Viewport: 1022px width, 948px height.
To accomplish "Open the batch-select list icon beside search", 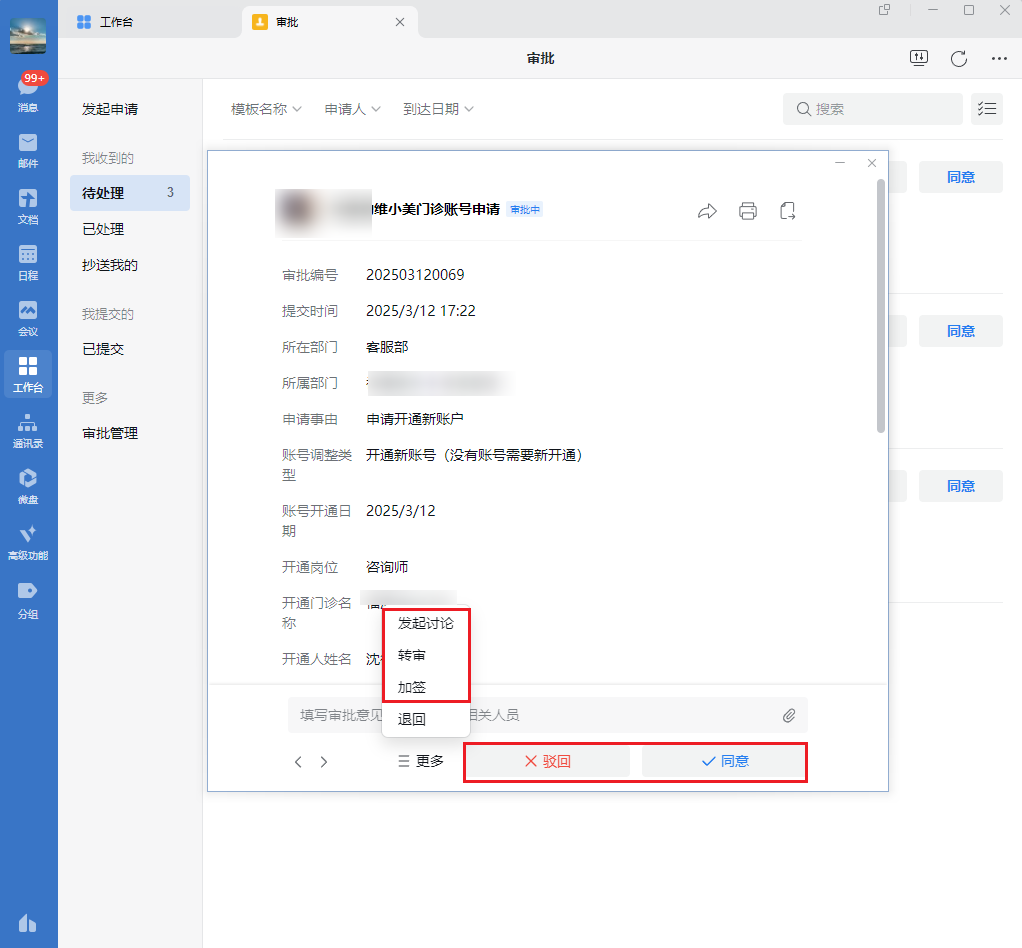I will 986,109.
